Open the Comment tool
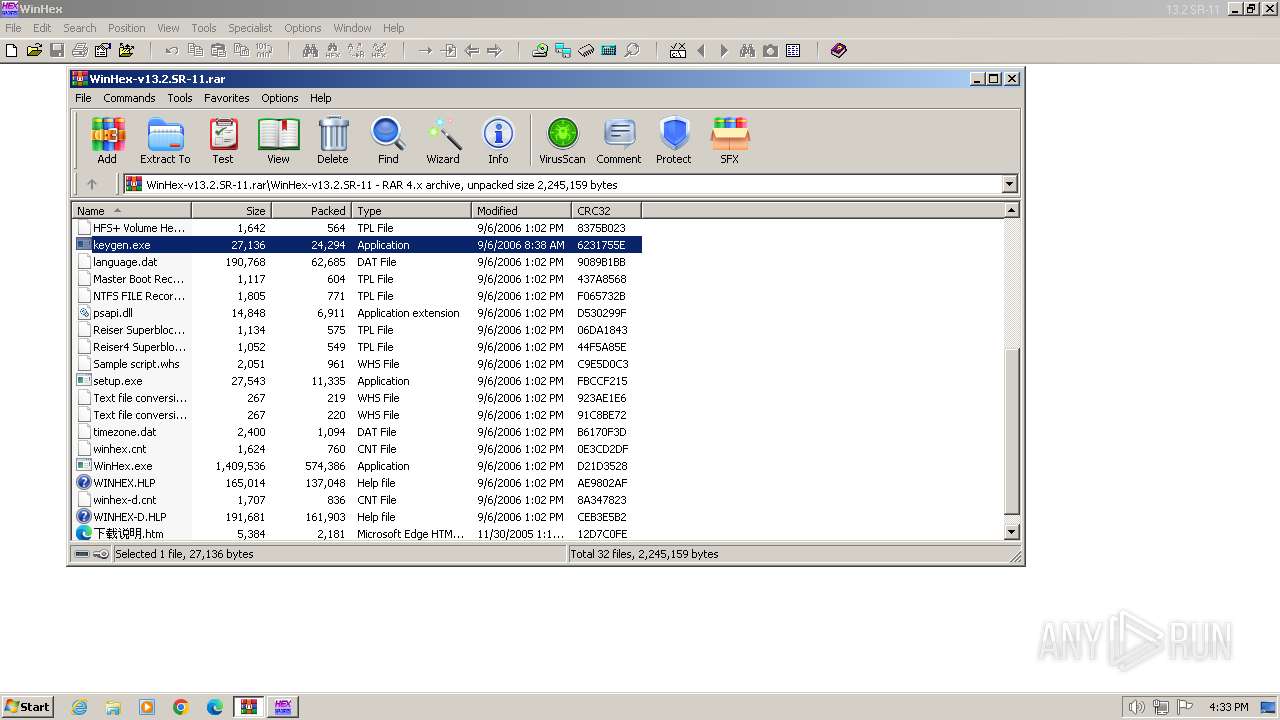Viewport: 1280px width, 720px height. tap(619, 140)
